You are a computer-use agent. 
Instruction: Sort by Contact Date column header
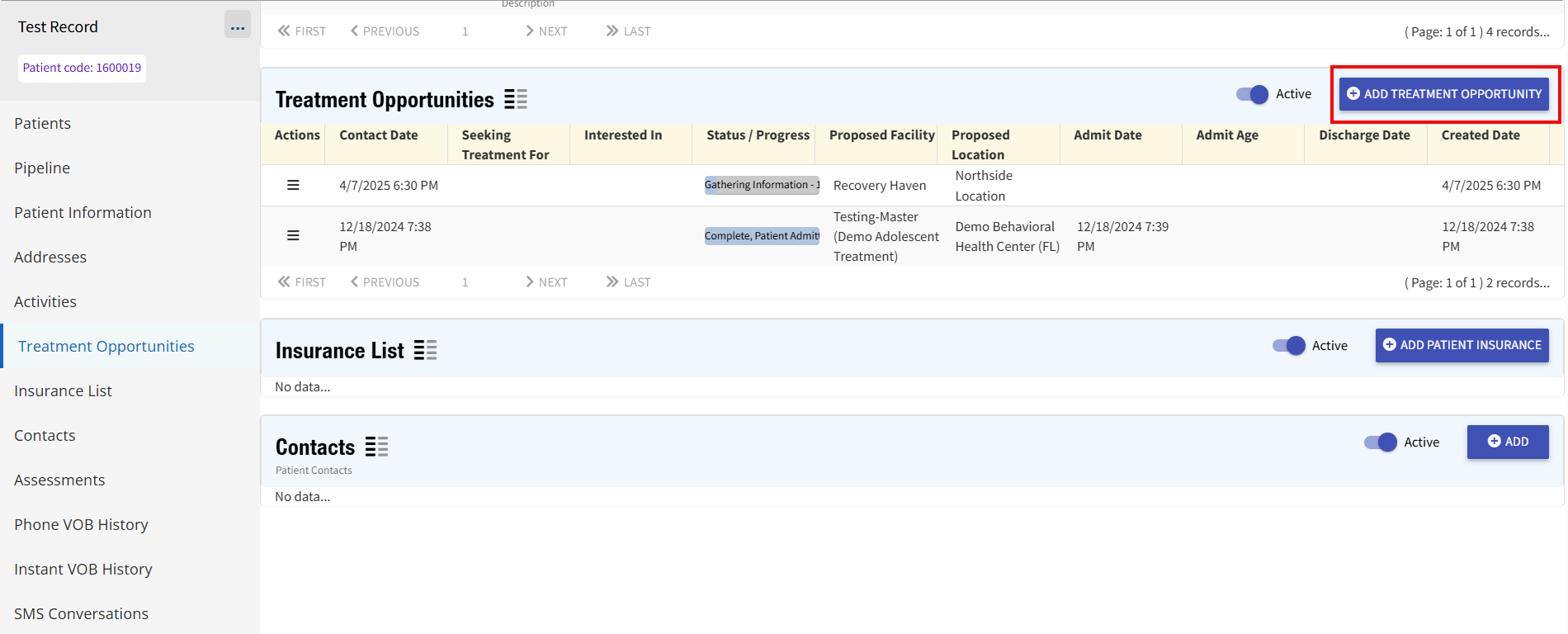click(x=379, y=135)
